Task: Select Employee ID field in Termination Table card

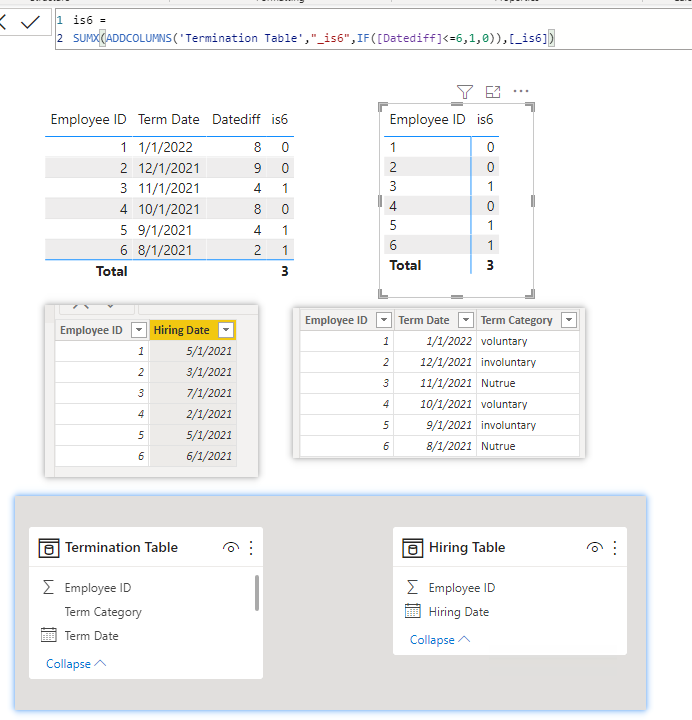Action: (97, 588)
